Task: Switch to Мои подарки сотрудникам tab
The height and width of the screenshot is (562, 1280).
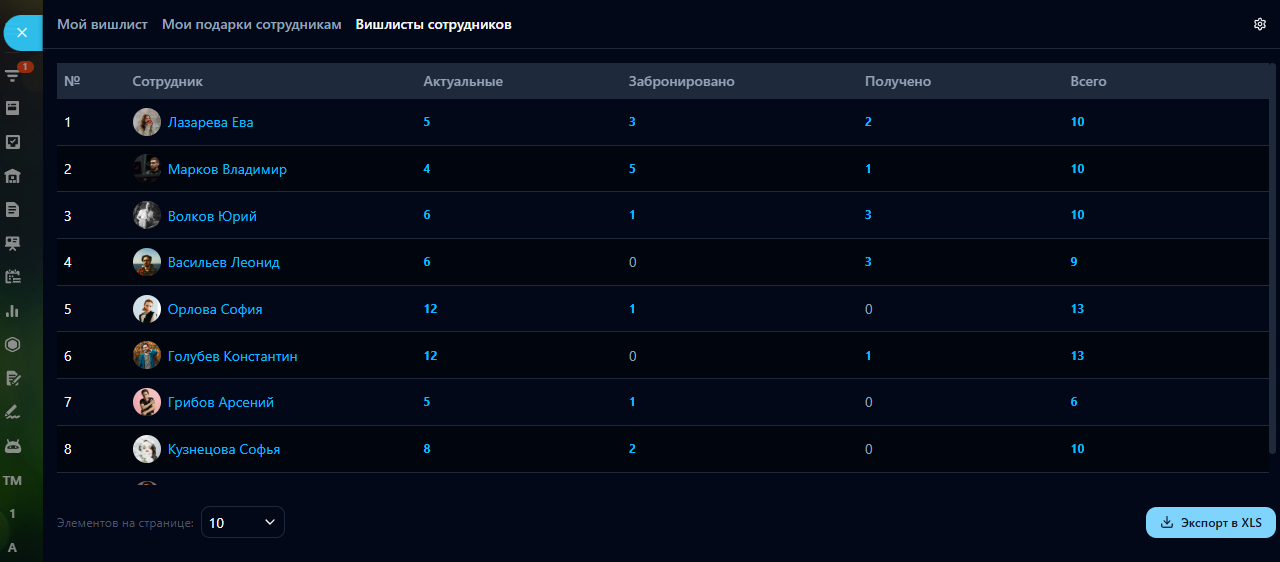Action: tap(251, 24)
